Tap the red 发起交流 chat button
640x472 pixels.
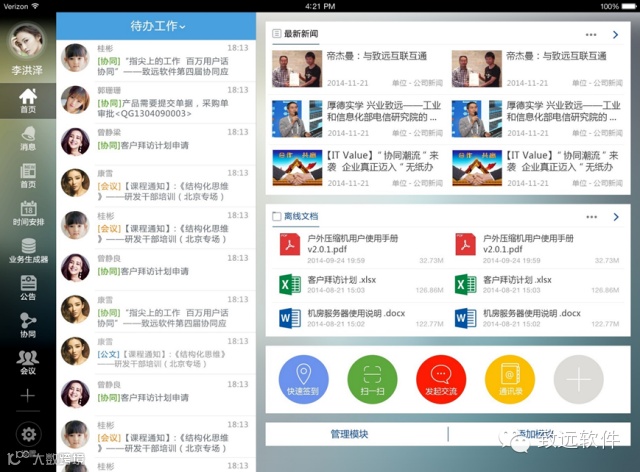click(441, 380)
